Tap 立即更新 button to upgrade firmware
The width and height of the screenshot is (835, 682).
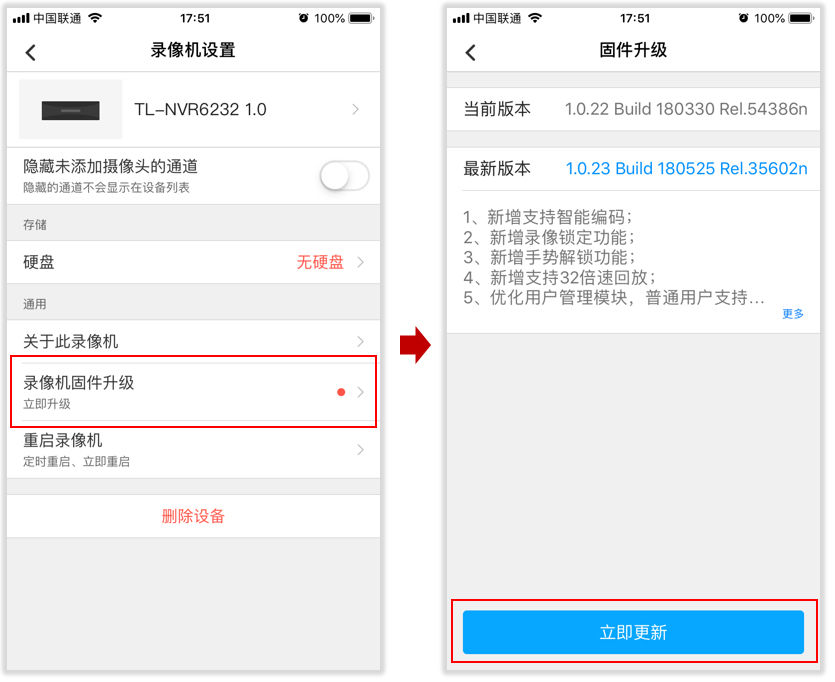click(633, 632)
